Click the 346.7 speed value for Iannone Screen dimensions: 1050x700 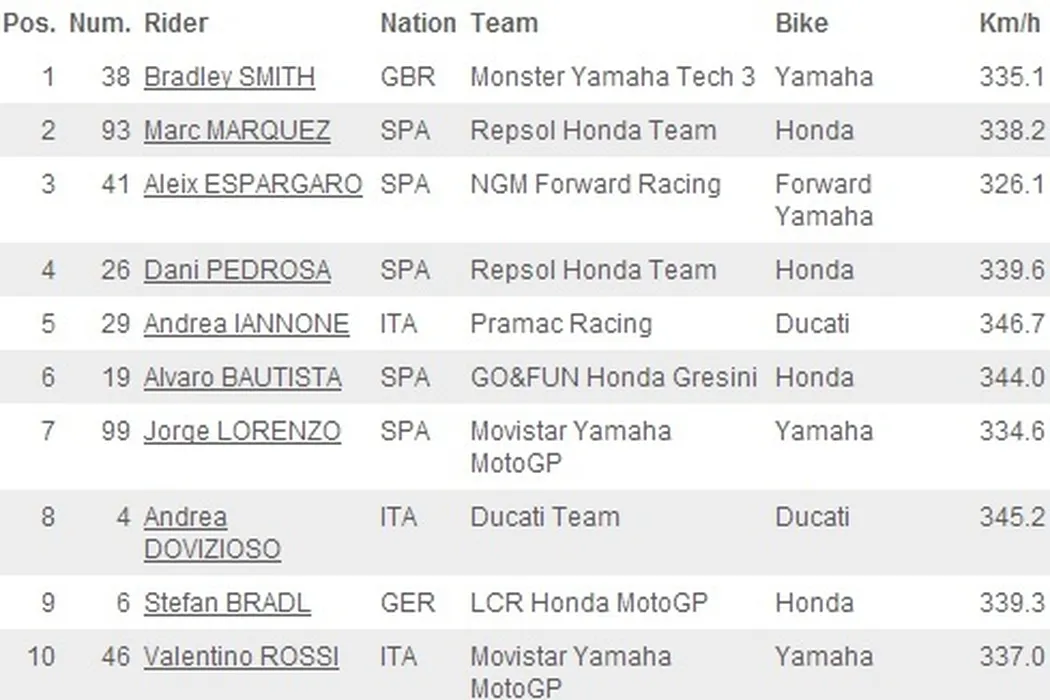pyautogui.click(x=1011, y=324)
